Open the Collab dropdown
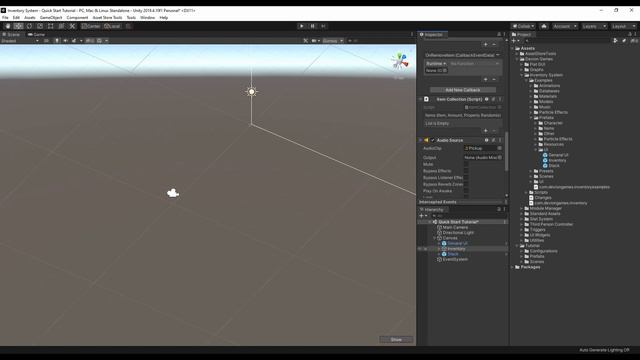 pos(523,26)
